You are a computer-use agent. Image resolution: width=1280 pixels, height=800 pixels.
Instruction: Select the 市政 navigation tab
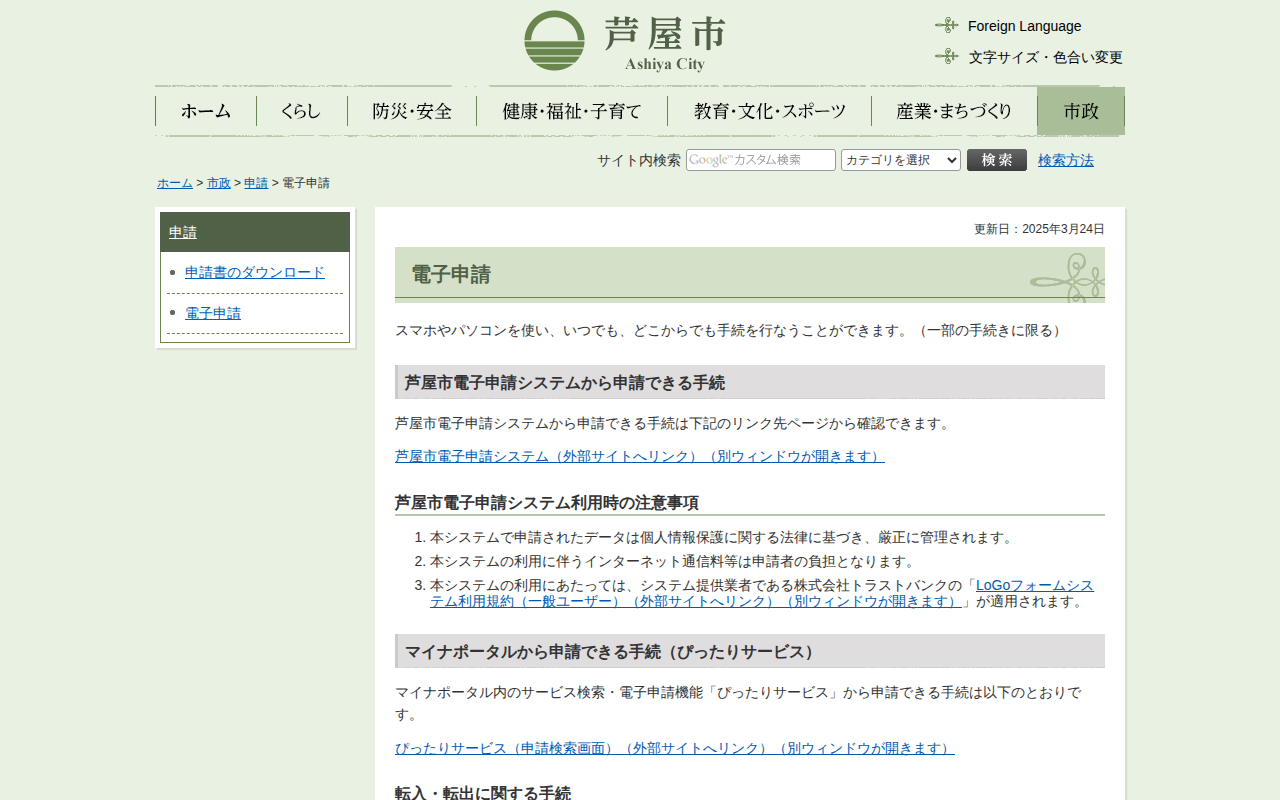coord(1080,111)
